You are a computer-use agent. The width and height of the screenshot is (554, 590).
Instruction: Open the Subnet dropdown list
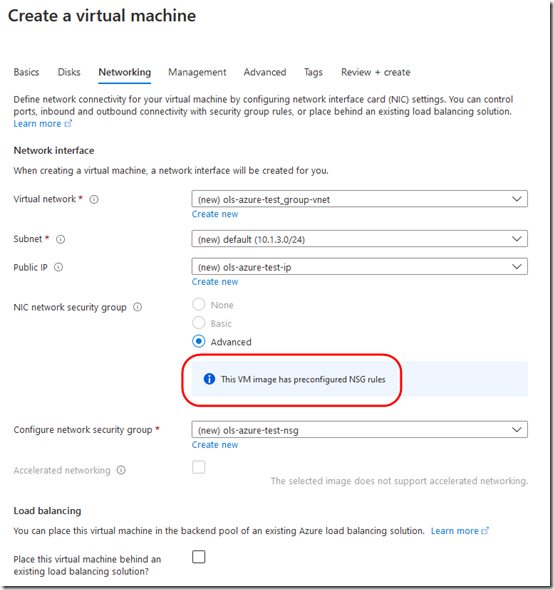(x=359, y=239)
